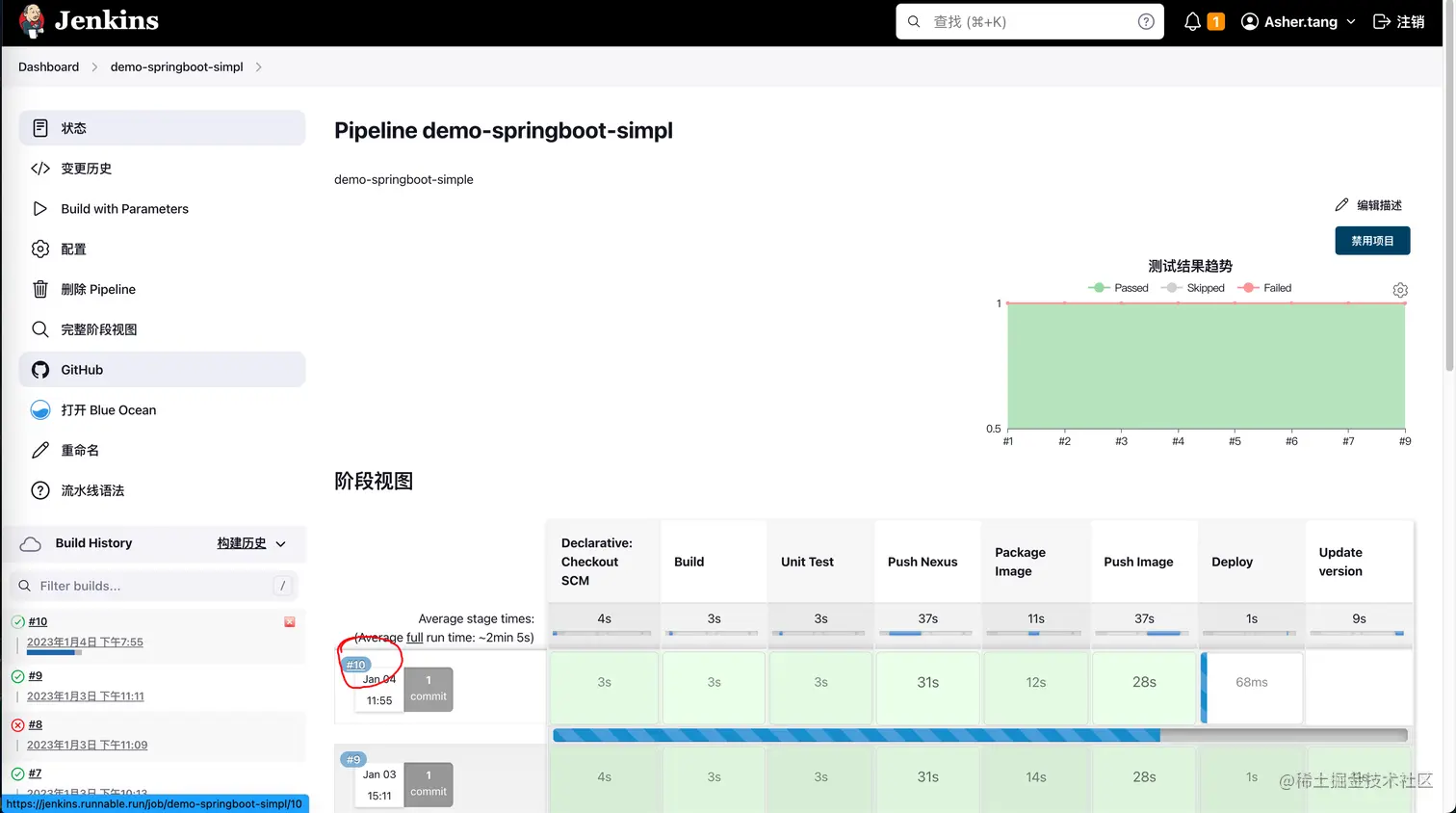The image size is (1456, 813).
Task: Click the orange notification count badge
Action: (x=1215, y=21)
